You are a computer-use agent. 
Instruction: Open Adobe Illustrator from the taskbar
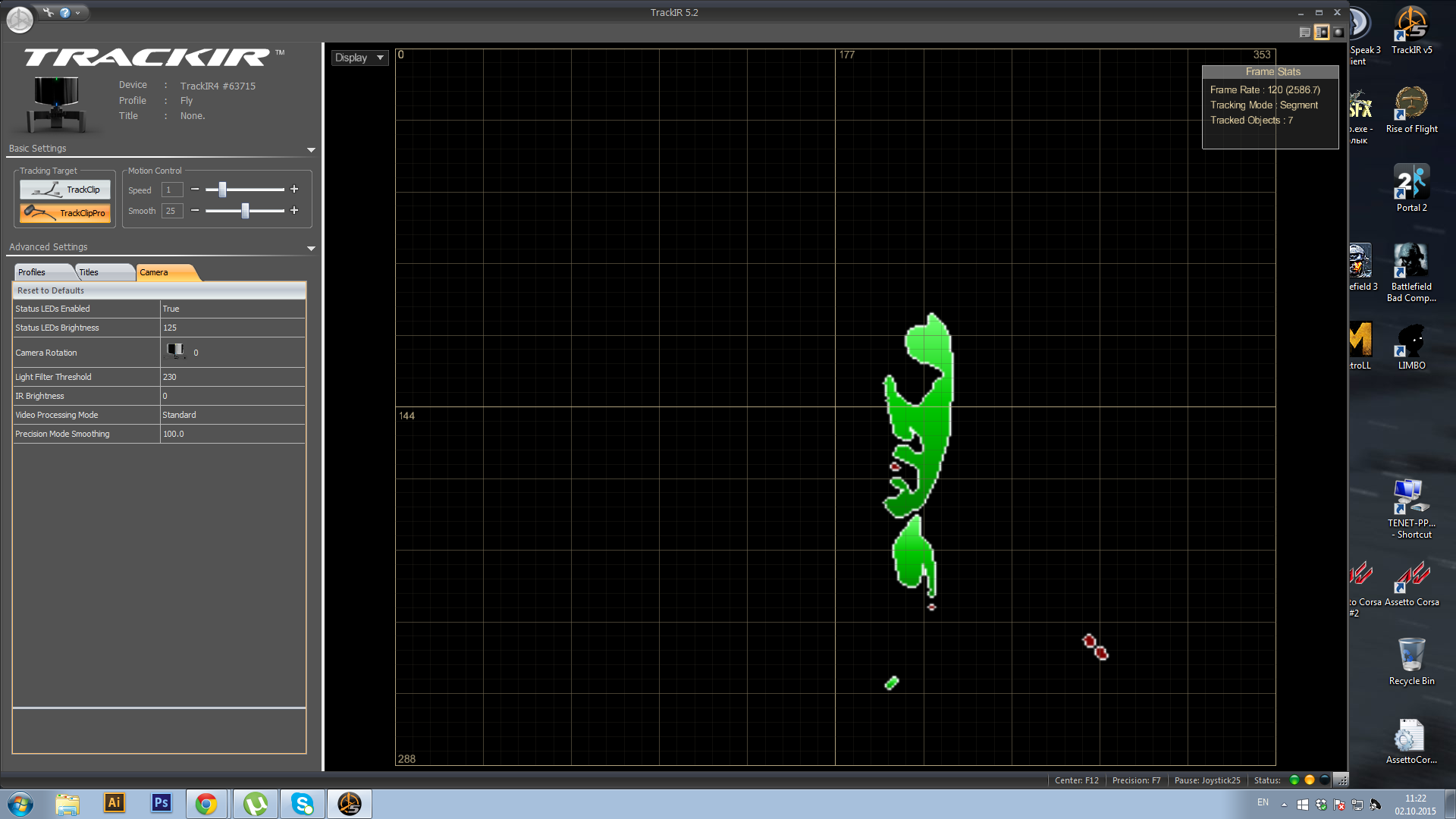pyautogui.click(x=115, y=804)
